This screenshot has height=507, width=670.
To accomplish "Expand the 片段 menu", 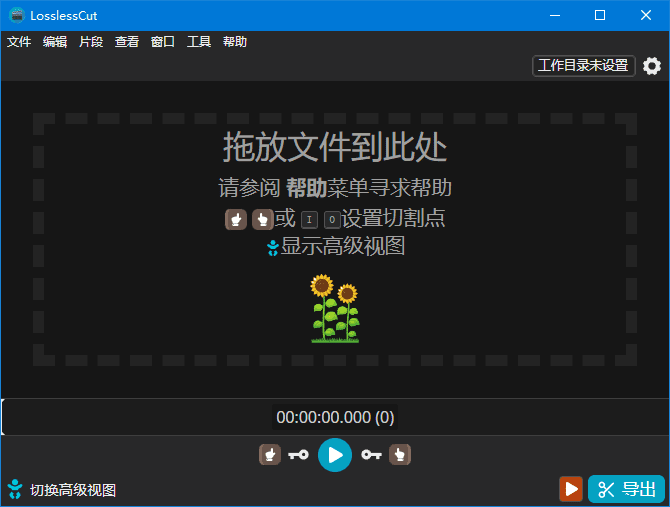I will (91, 42).
